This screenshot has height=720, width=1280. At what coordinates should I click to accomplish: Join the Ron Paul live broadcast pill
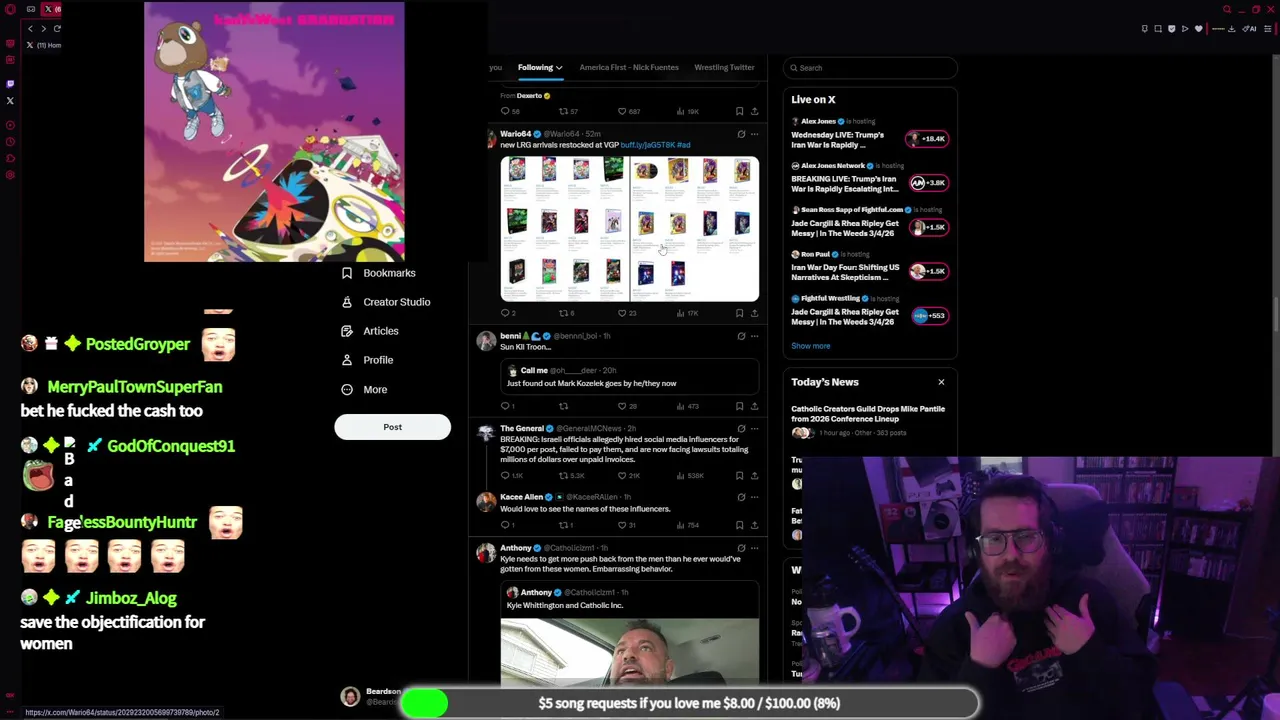pyautogui.click(x=927, y=271)
